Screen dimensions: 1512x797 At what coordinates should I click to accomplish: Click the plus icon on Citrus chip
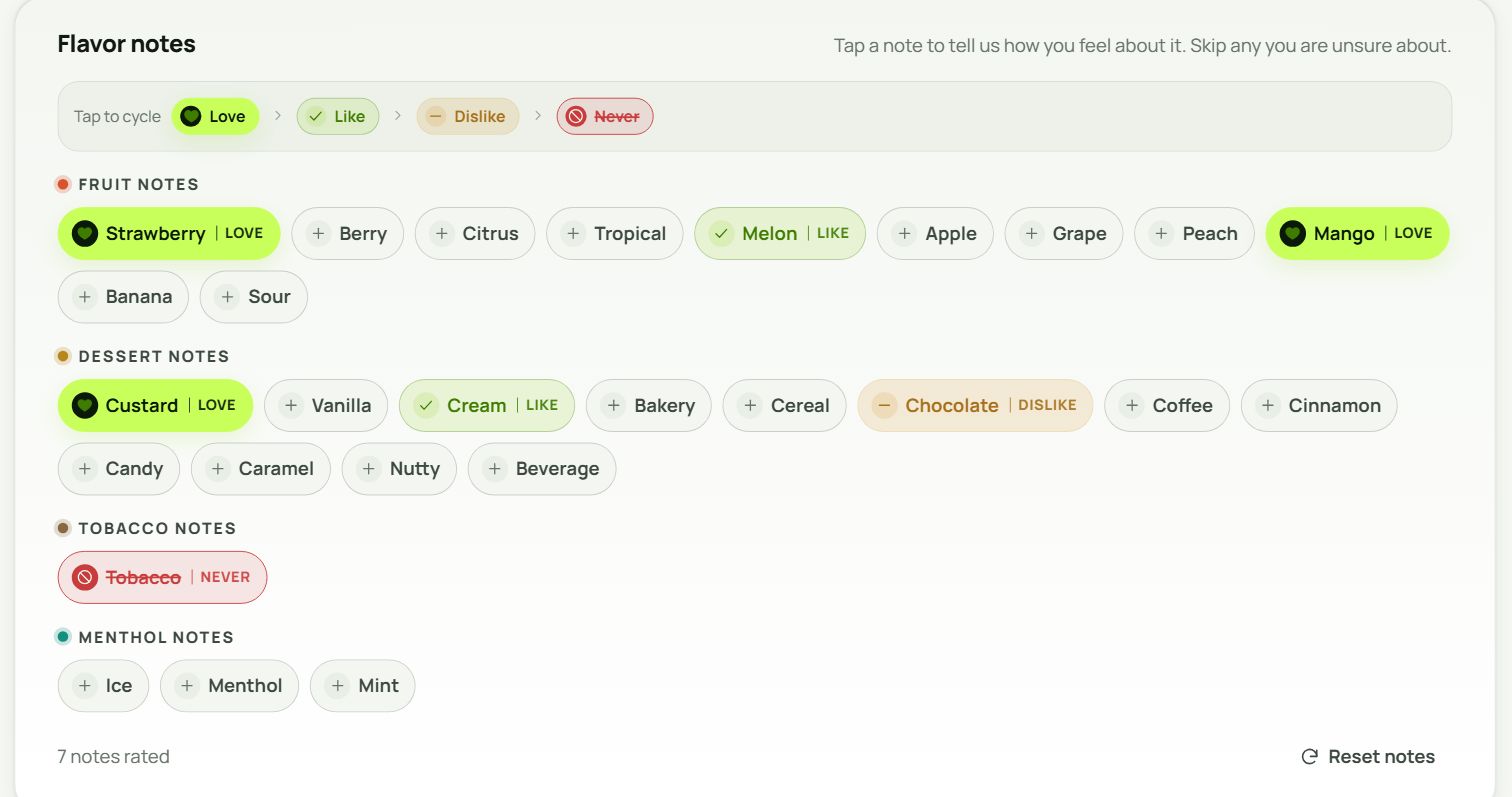click(442, 233)
